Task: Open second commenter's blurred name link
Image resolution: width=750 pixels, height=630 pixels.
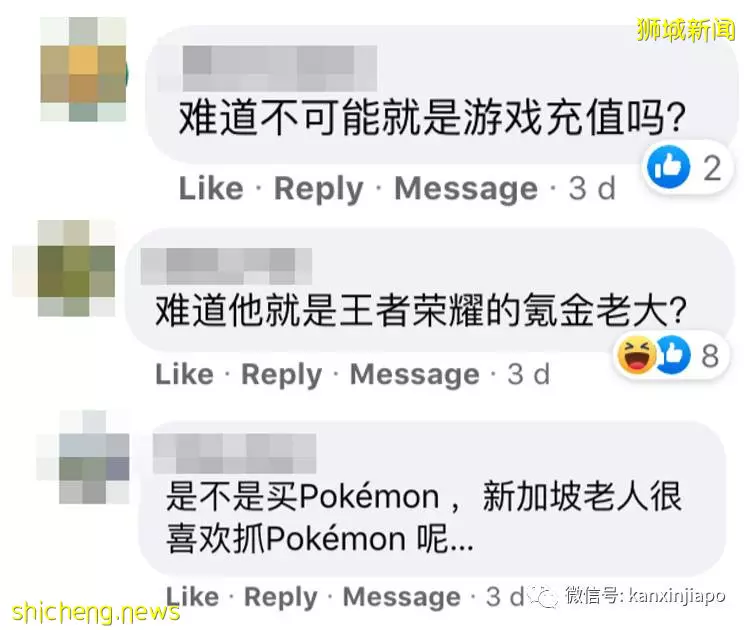Action: (x=226, y=266)
